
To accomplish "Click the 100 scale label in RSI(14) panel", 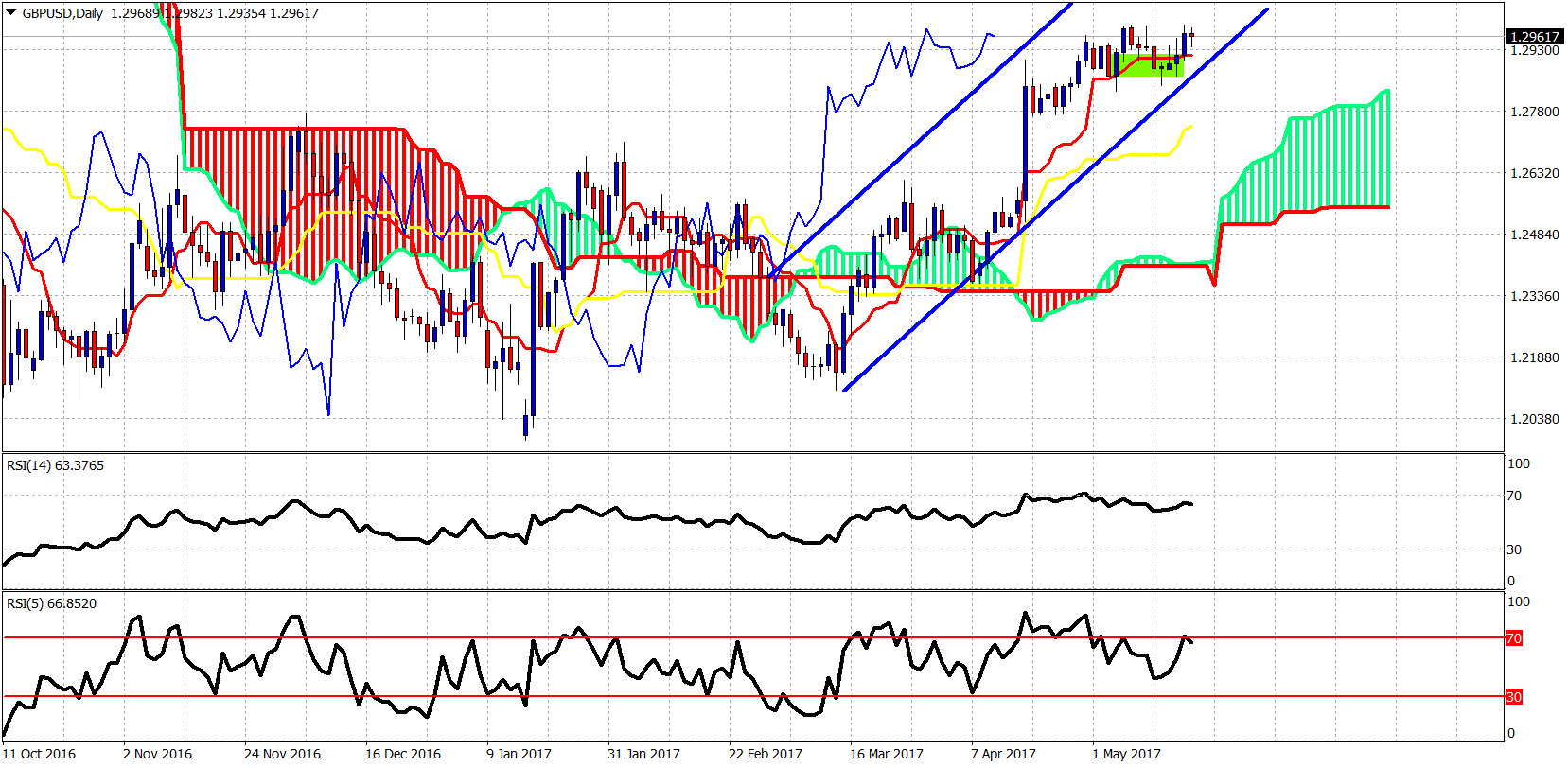I will point(1518,463).
